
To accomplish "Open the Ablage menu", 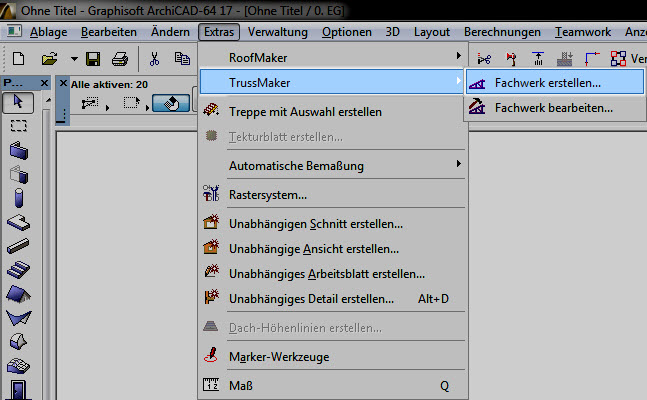I will point(48,32).
